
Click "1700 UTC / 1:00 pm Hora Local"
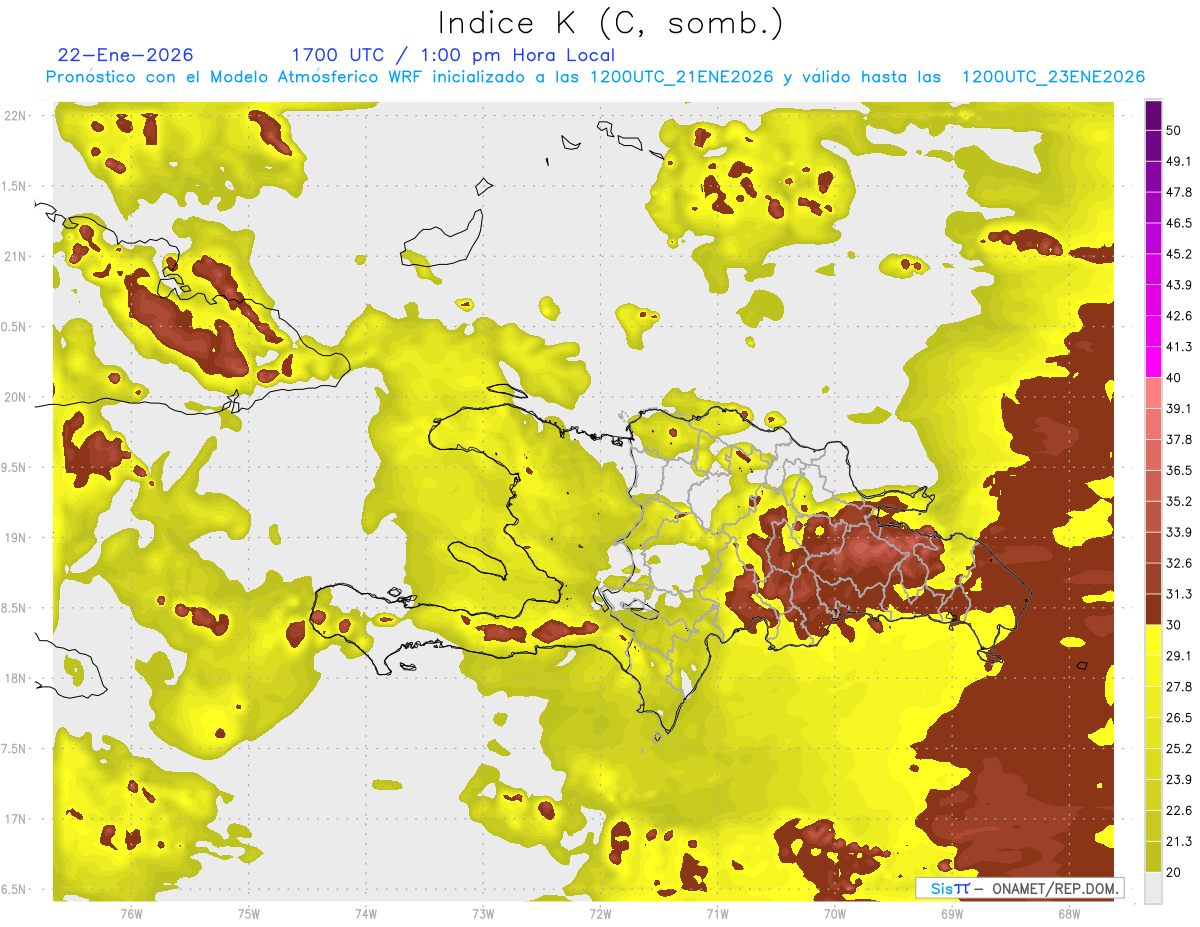(x=453, y=55)
